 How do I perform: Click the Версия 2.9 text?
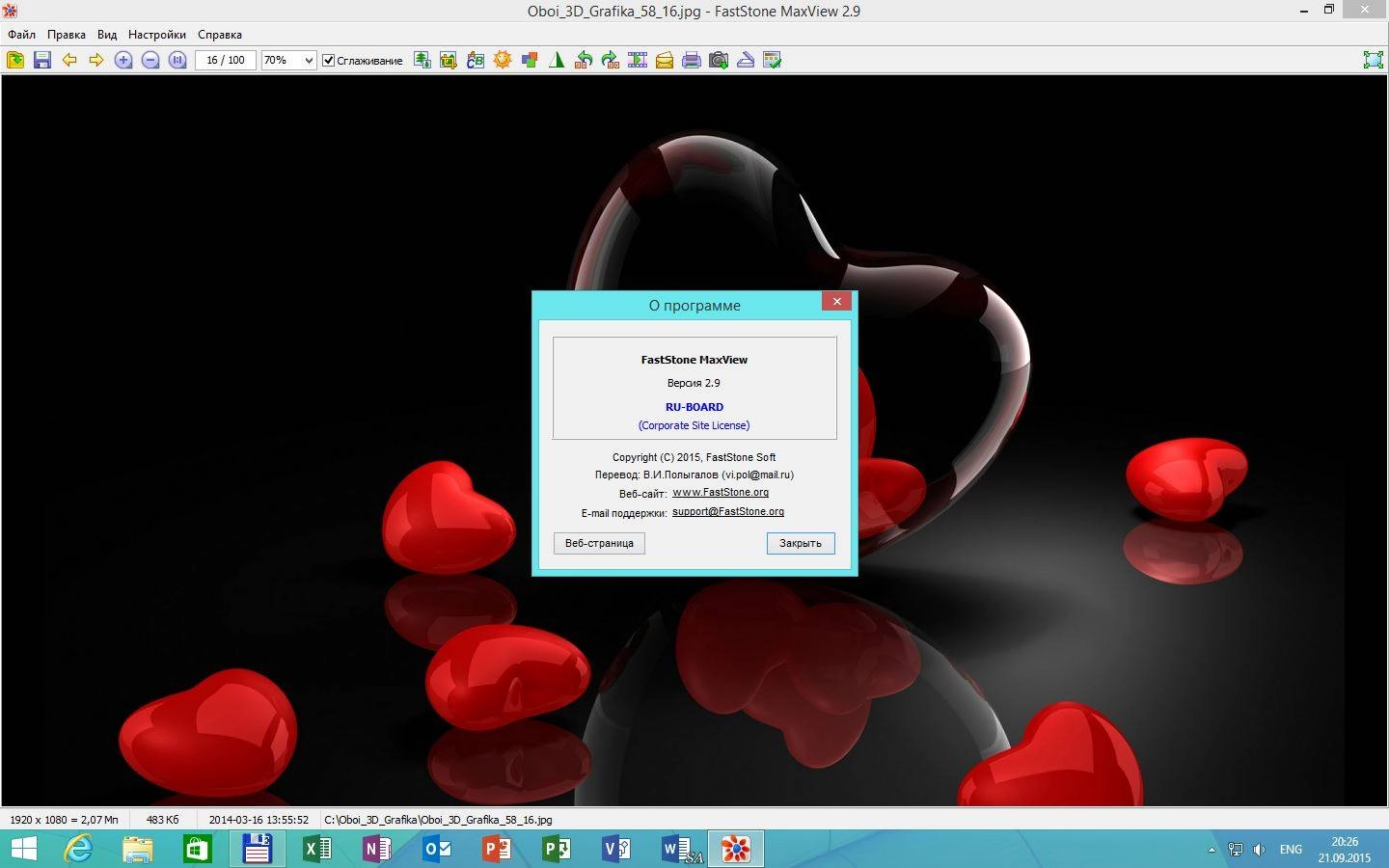pyautogui.click(x=694, y=383)
